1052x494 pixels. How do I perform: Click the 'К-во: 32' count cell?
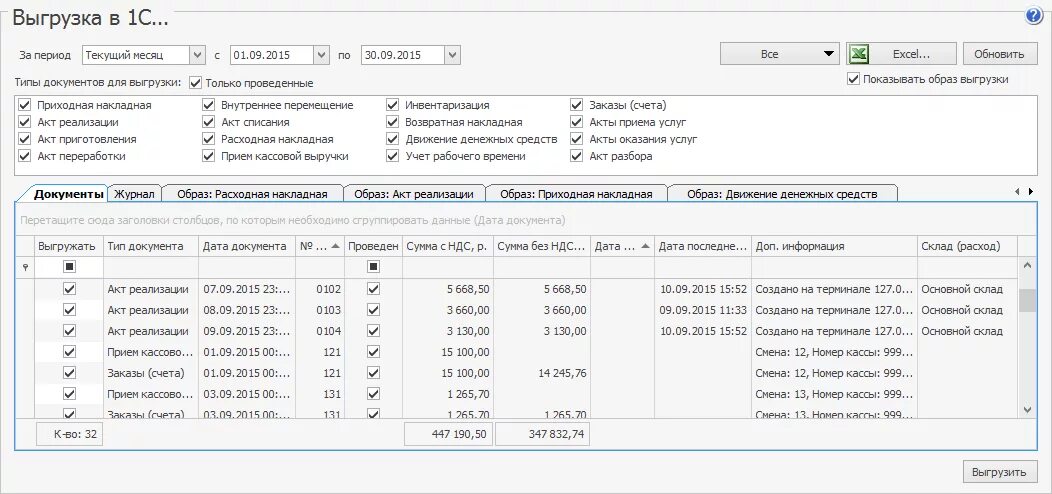[69, 434]
